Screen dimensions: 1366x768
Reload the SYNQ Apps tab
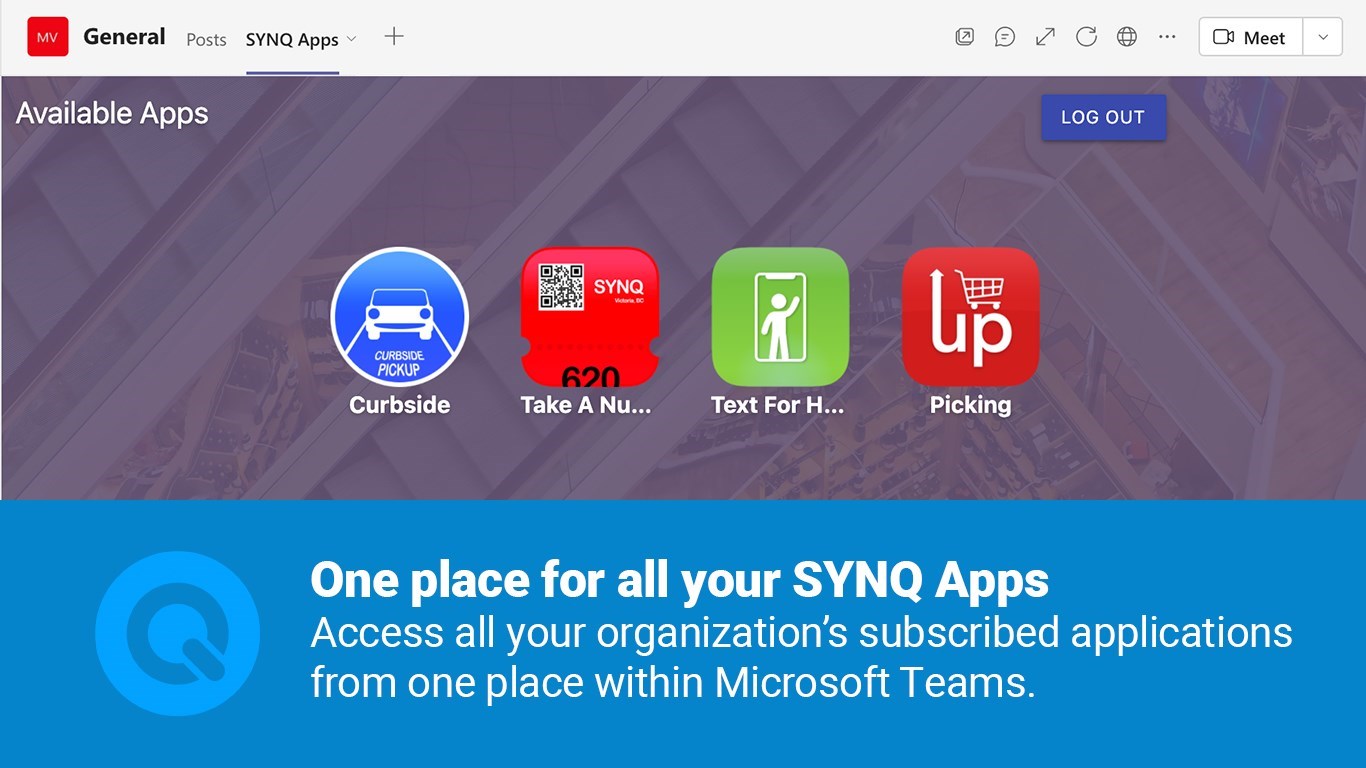click(x=1086, y=37)
